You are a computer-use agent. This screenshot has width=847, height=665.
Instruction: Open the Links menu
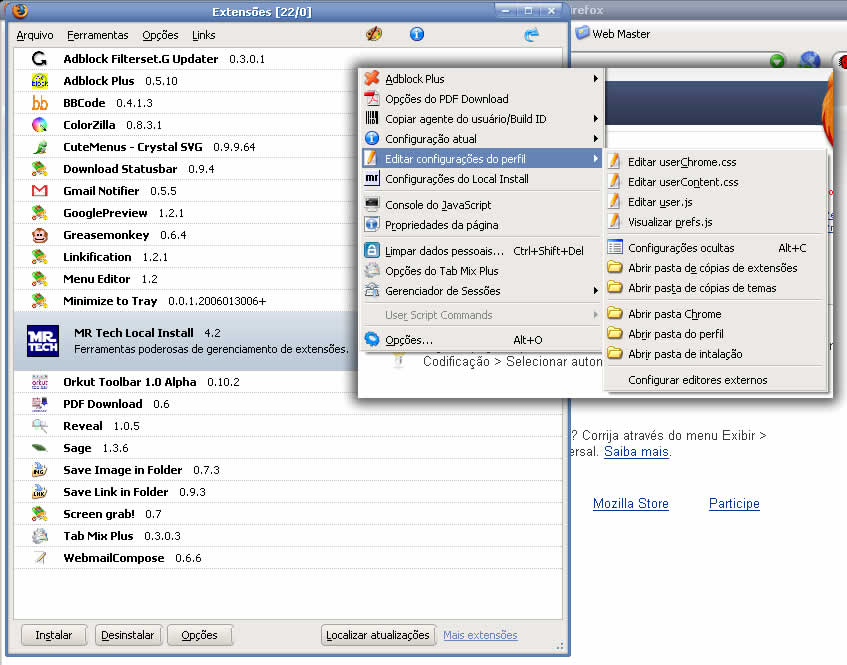coord(204,35)
